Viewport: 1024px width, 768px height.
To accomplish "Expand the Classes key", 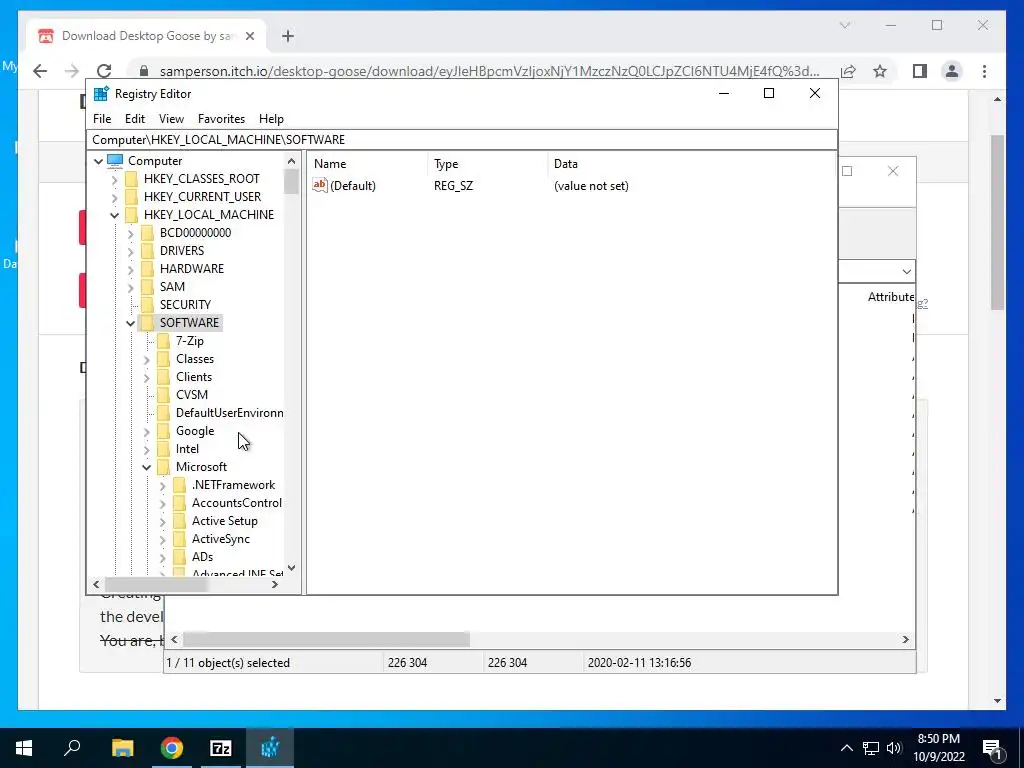I will (146, 359).
